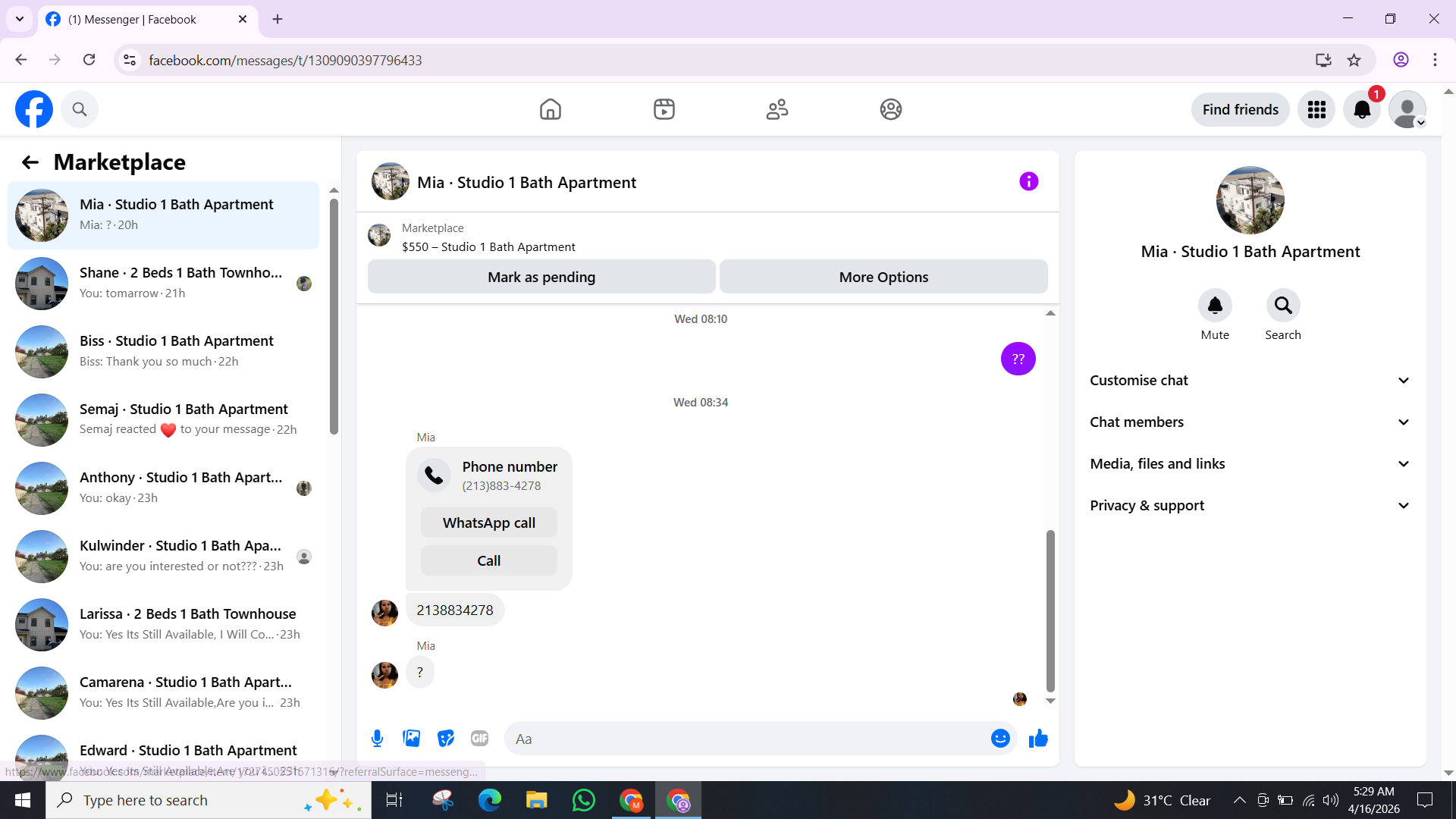Attach a photo using the image icon
1456x819 pixels.
411,738
